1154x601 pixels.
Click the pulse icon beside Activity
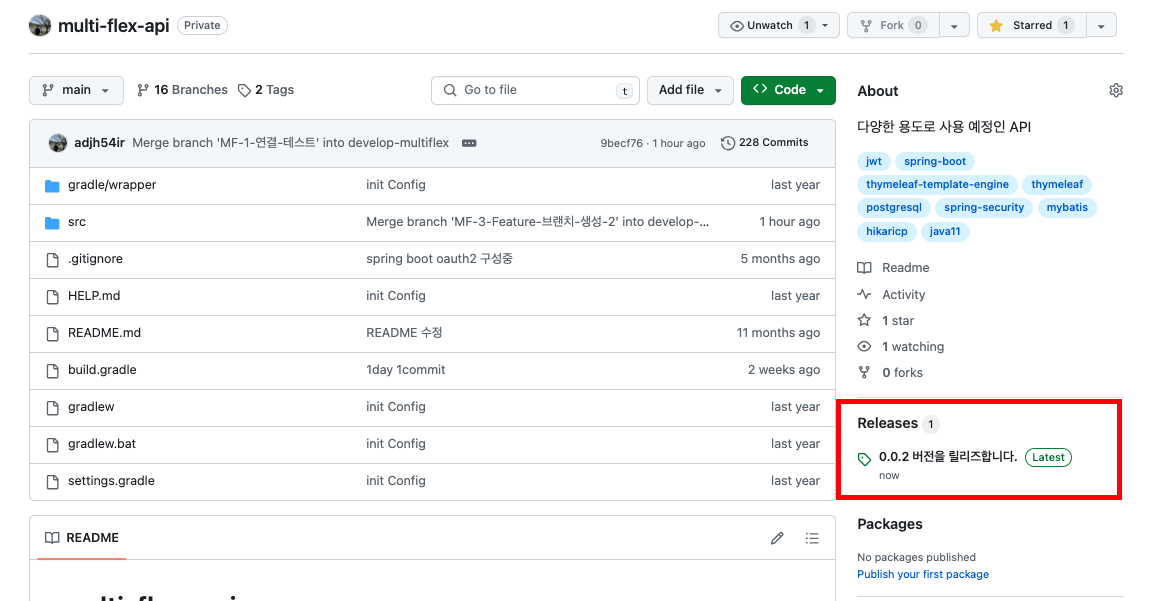tap(864, 294)
